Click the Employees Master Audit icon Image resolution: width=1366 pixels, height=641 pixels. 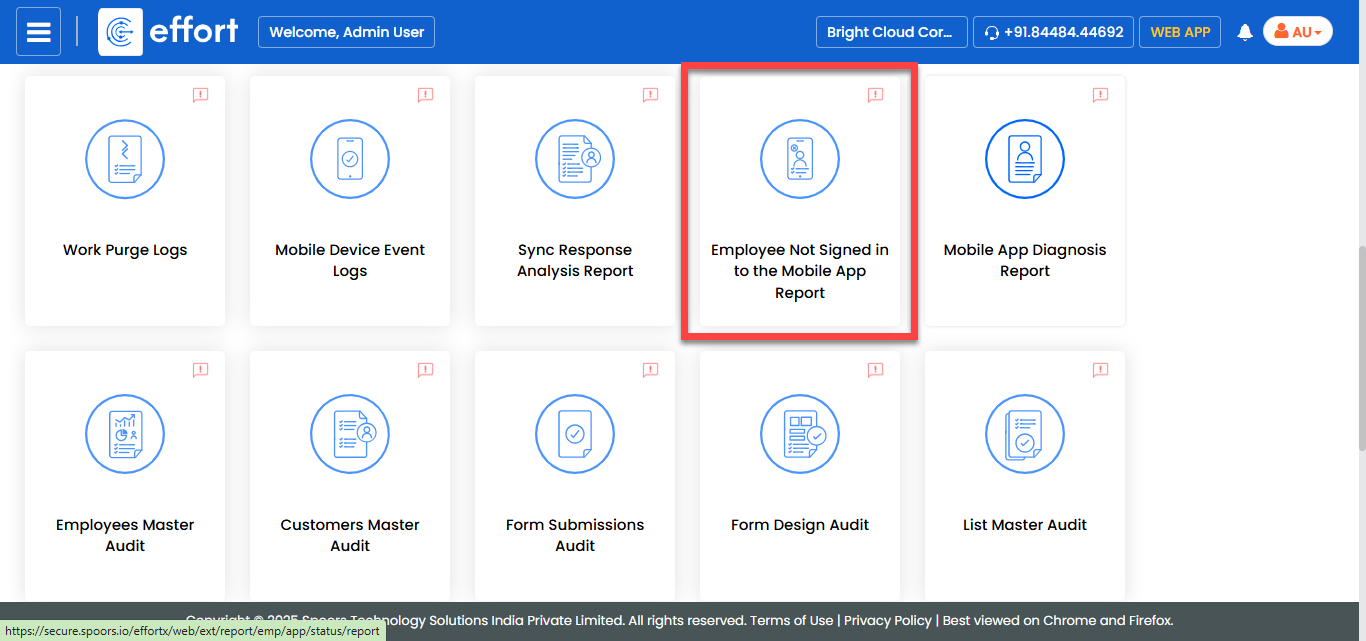125,434
